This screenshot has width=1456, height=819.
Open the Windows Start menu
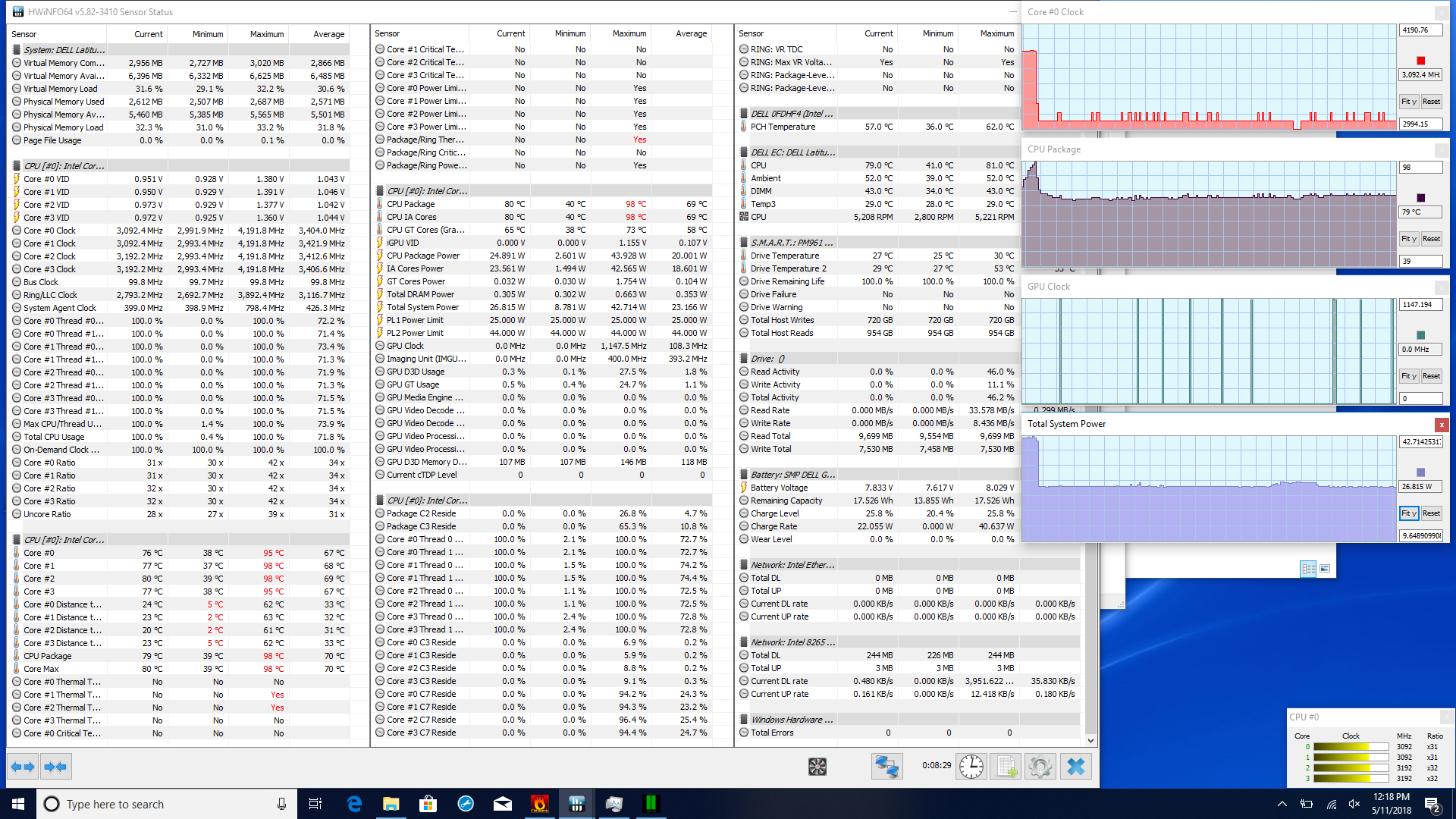click(x=18, y=804)
